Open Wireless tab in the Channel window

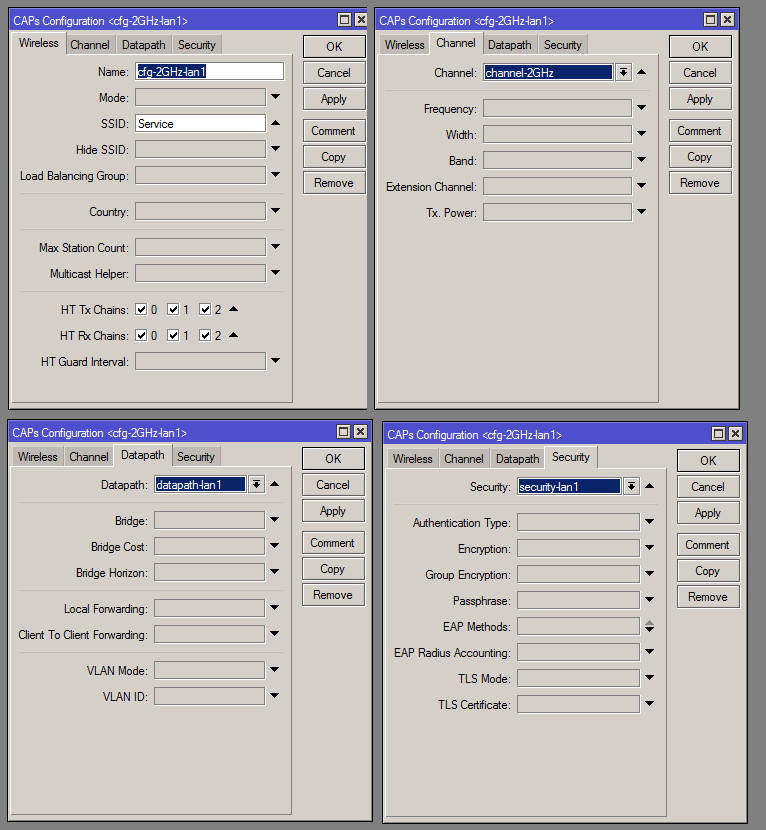(x=404, y=44)
